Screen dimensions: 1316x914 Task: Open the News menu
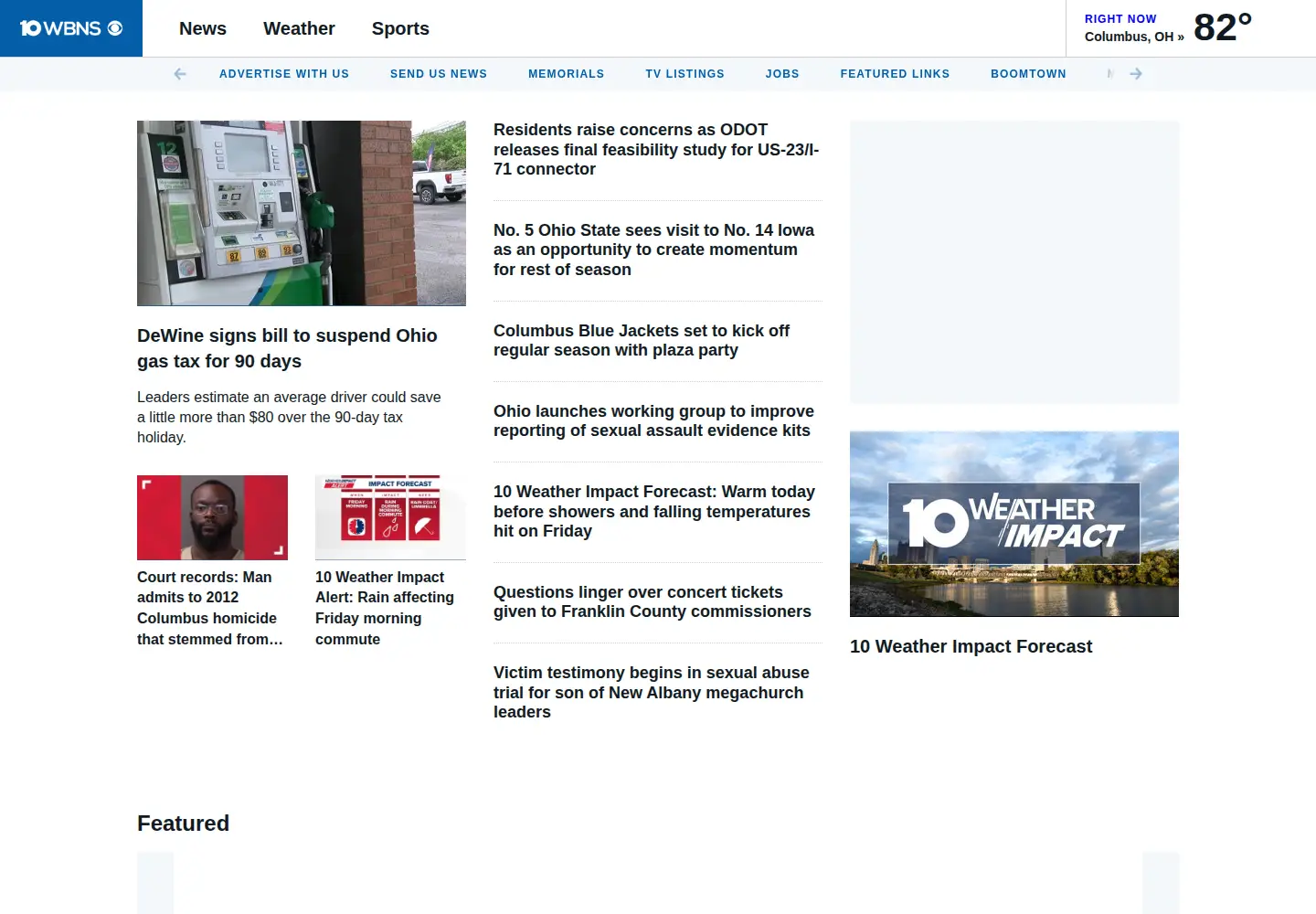point(203,28)
